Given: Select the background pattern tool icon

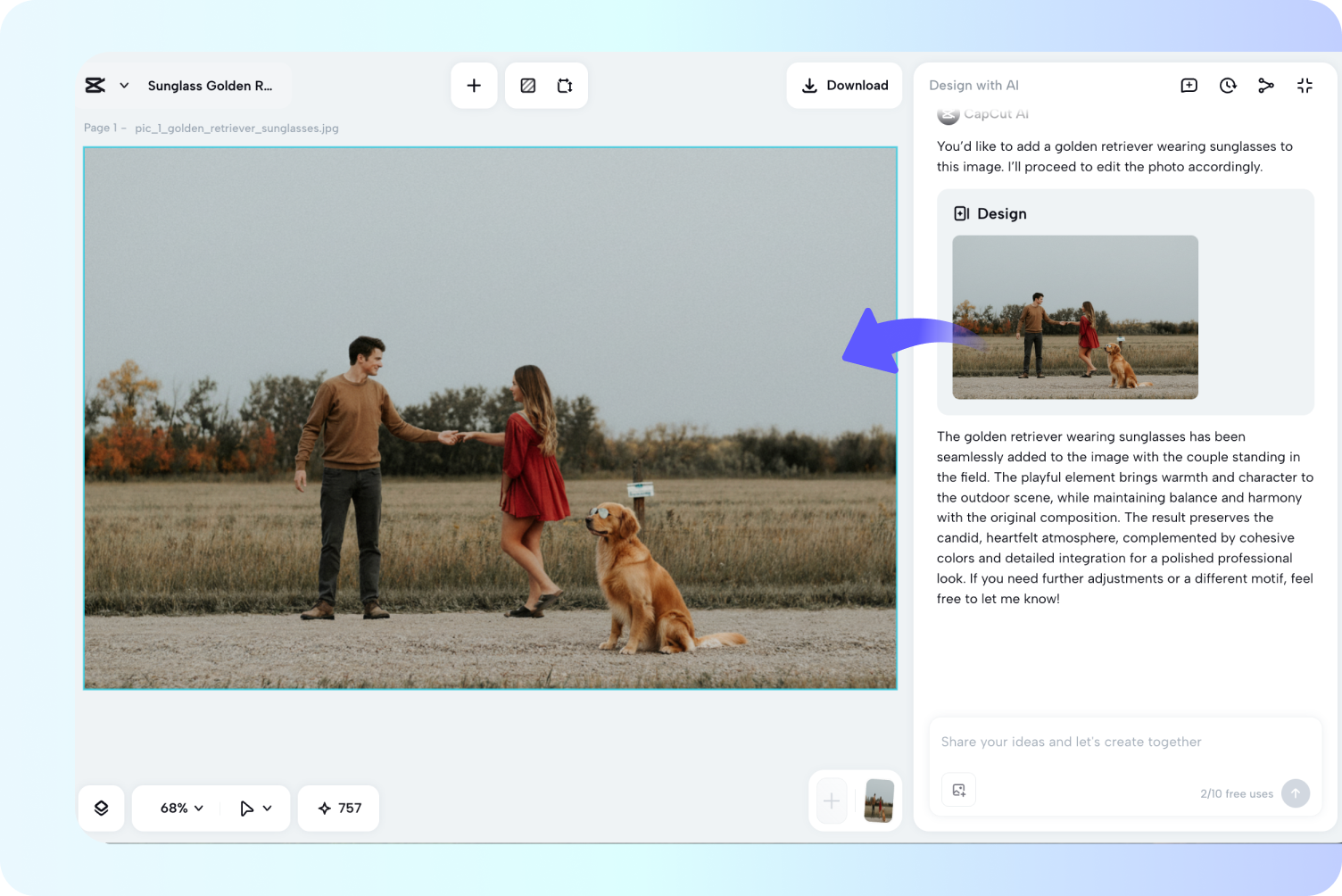Looking at the screenshot, I should point(528,86).
